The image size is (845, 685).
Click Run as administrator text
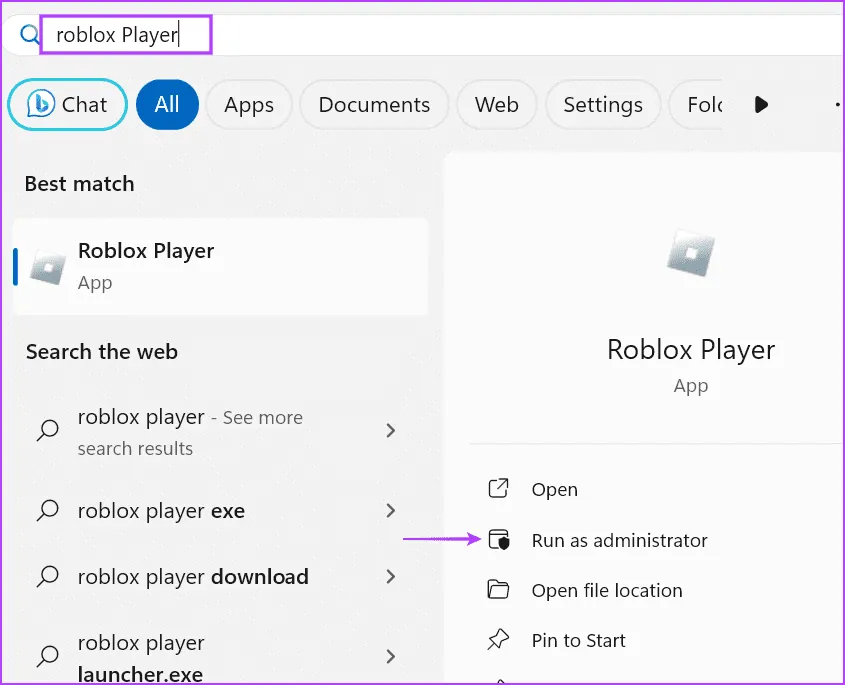coord(619,541)
